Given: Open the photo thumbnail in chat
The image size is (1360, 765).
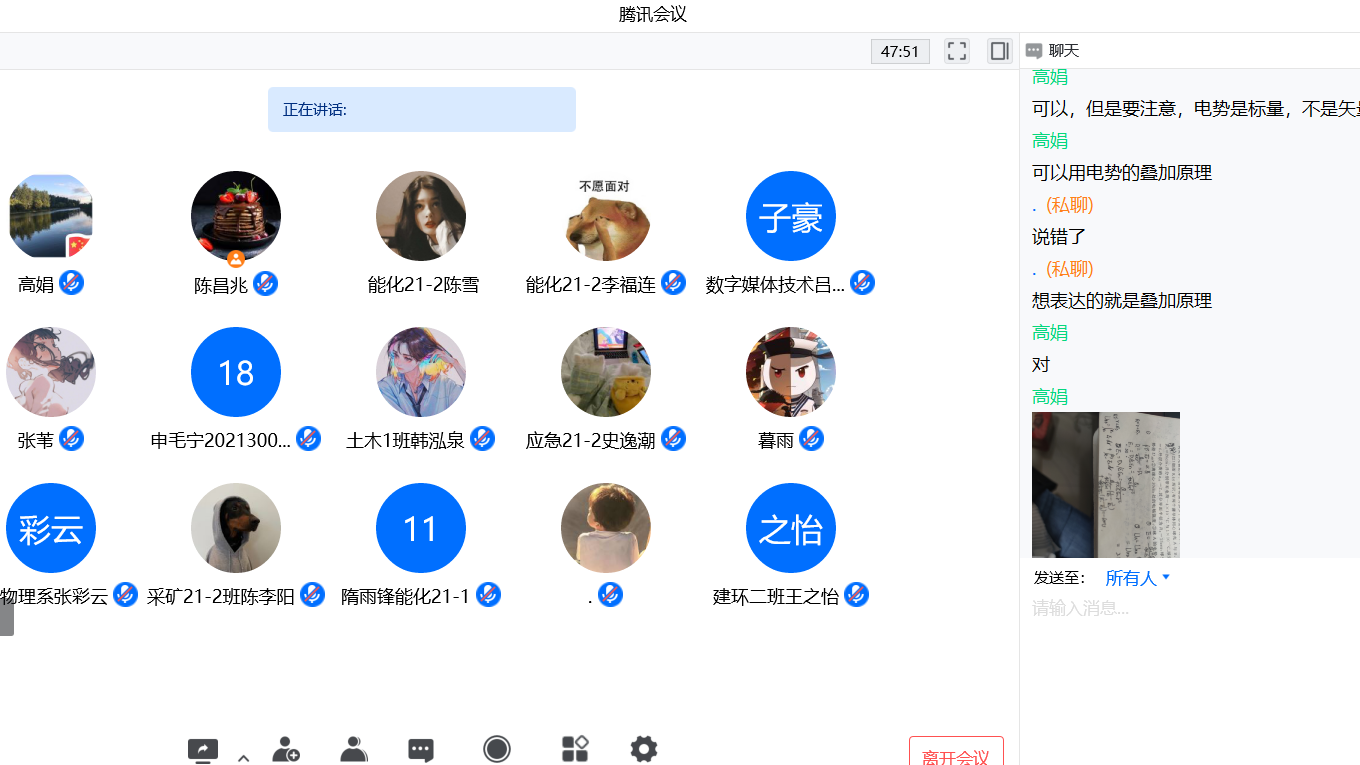Looking at the screenshot, I should [x=1106, y=484].
